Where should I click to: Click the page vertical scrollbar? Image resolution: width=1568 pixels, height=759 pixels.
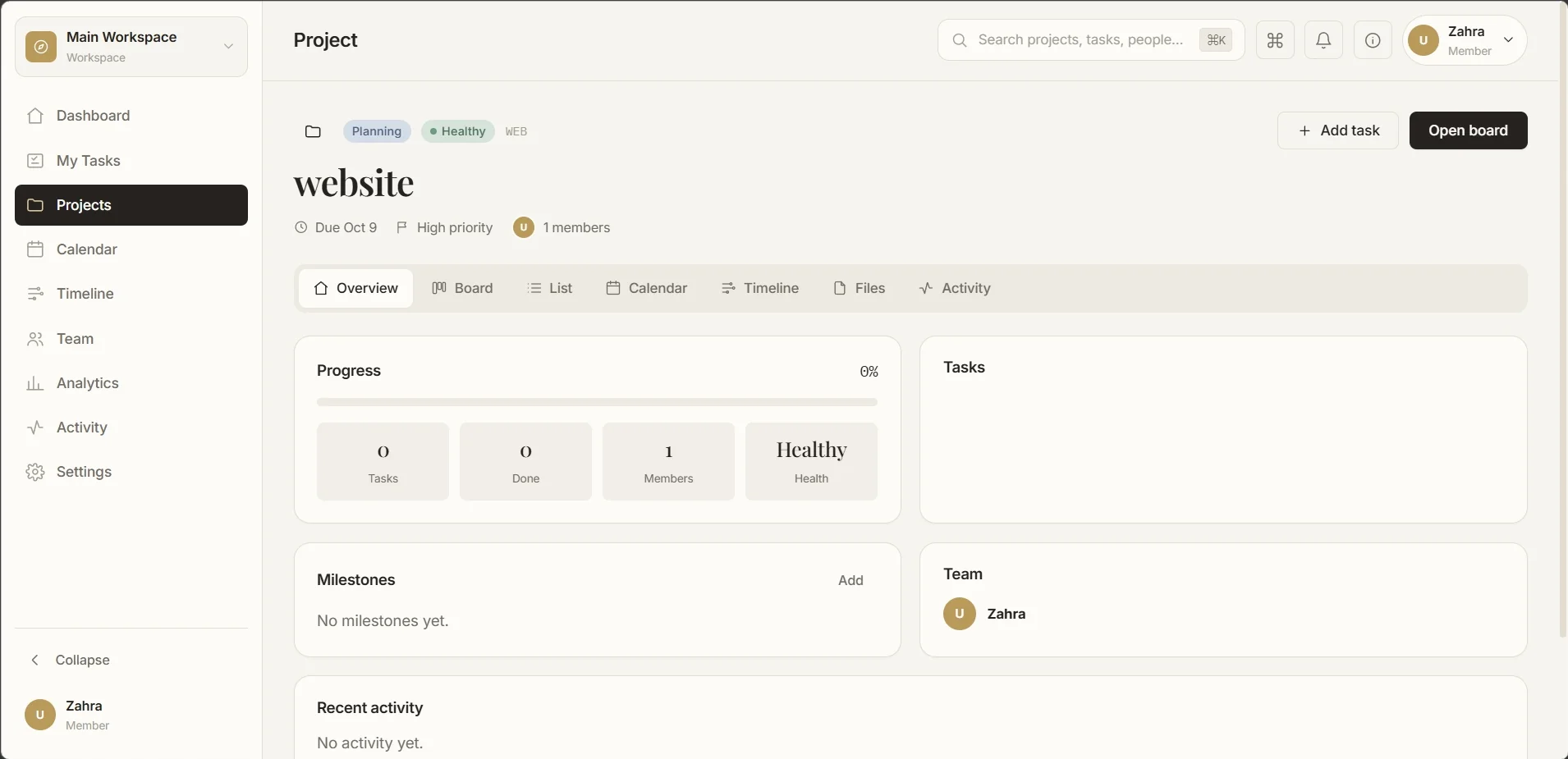coord(1563,320)
